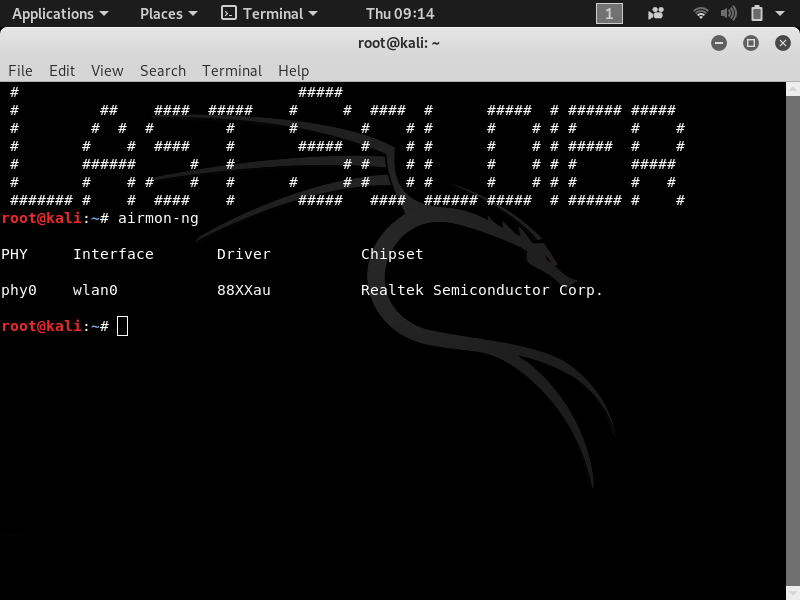Click the screen recorder camera icon
The width and height of the screenshot is (800, 600).
pyautogui.click(x=656, y=14)
